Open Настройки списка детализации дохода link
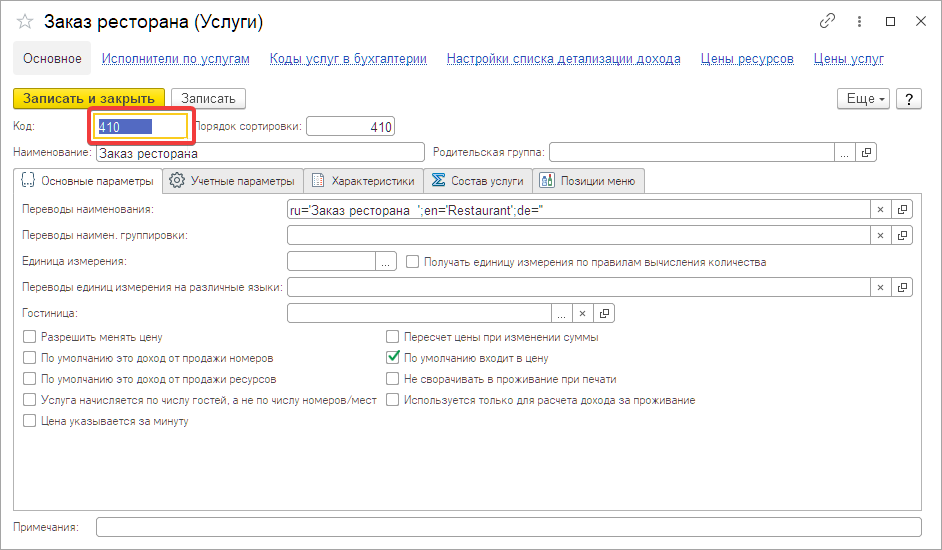Image resolution: width=942 pixels, height=550 pixels. 564,59
